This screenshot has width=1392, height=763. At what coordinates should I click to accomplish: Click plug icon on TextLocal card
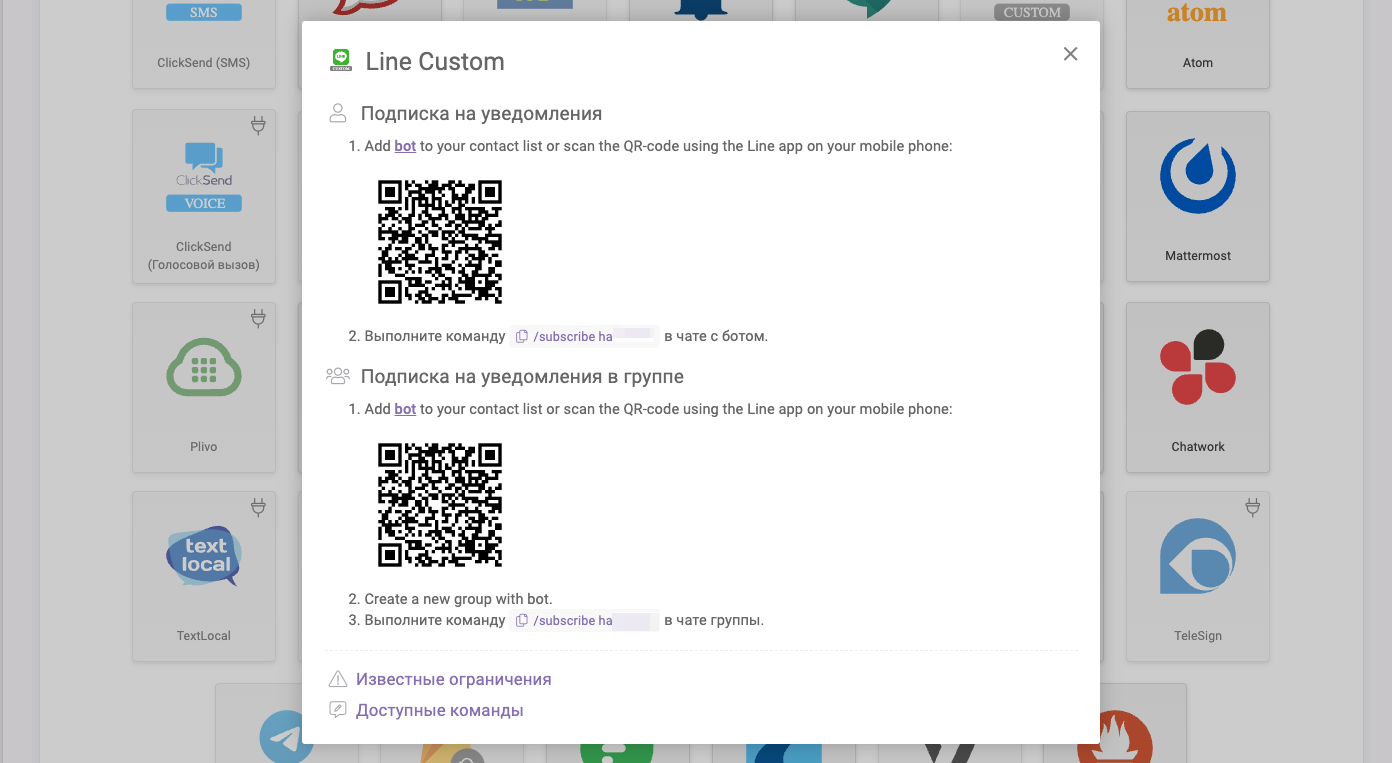tap(258, 508)
